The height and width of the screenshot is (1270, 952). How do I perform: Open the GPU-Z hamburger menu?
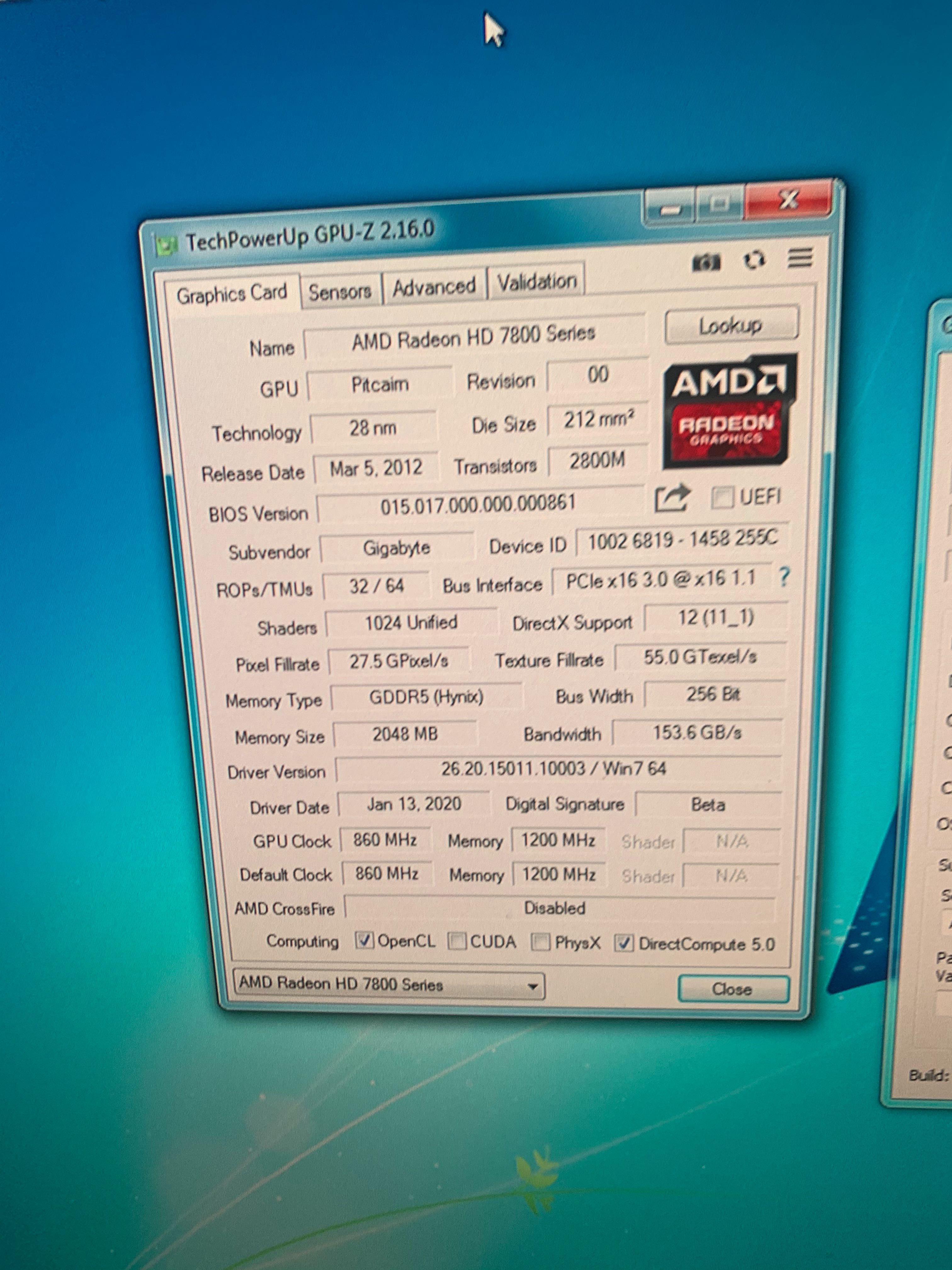pos(800,258)
